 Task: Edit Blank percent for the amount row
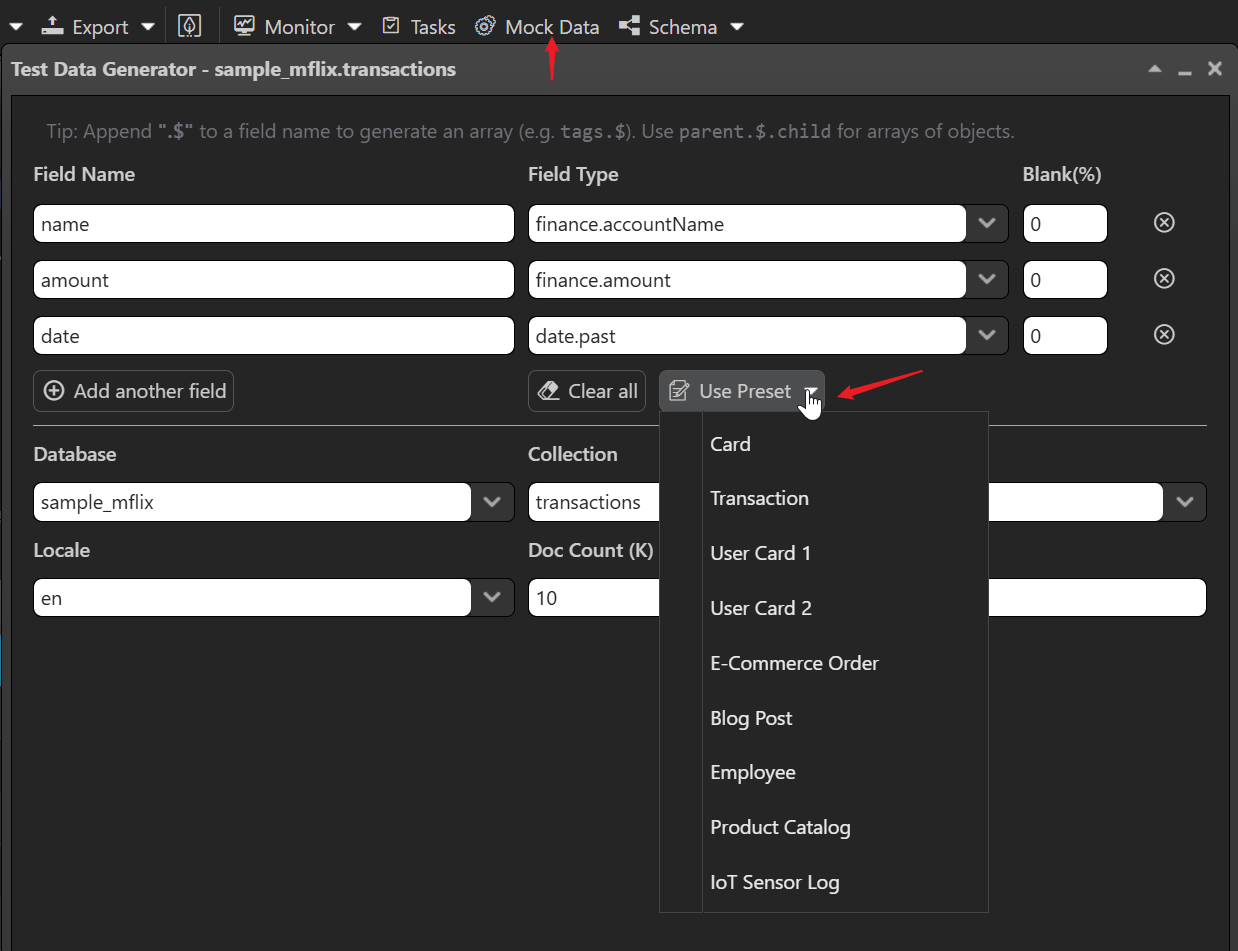pyautogui.click(x=1065, y=280)
